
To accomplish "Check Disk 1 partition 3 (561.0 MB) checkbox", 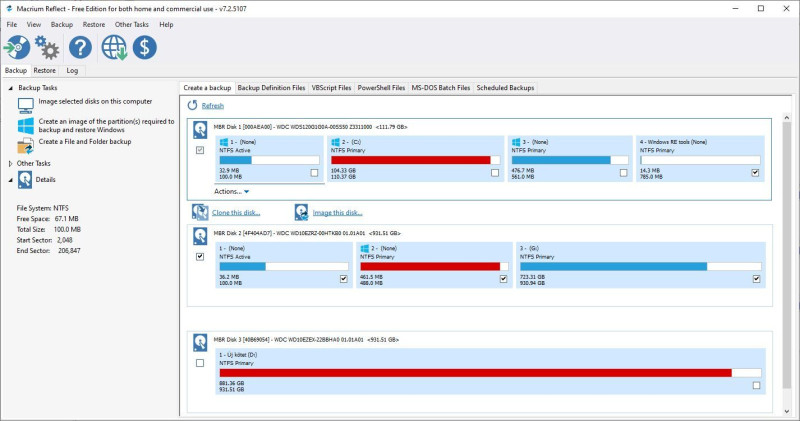I will tap(623, 173).
